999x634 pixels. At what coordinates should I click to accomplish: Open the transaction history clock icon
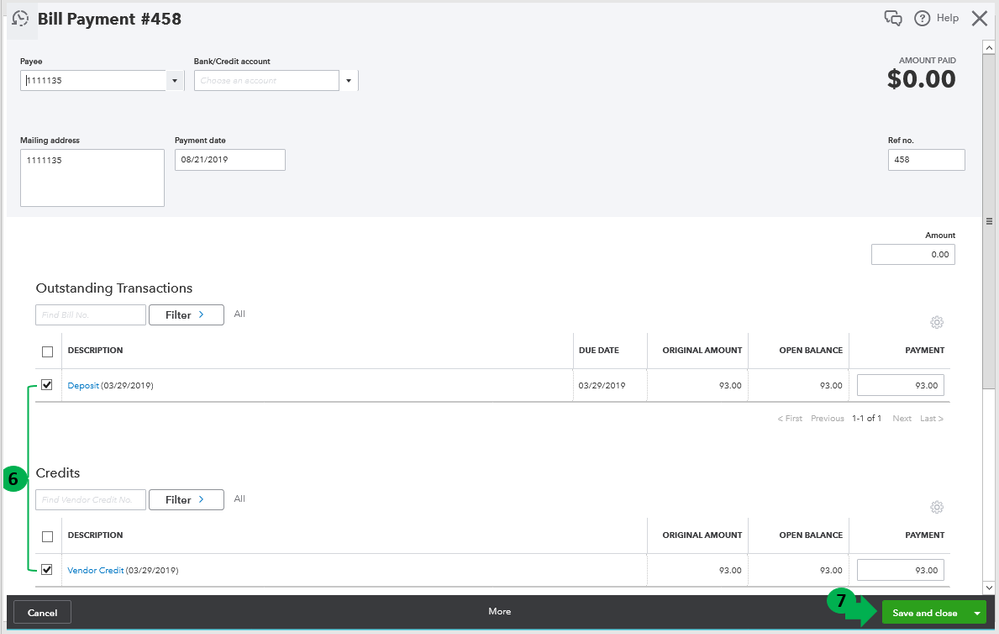tap(20, 18)
